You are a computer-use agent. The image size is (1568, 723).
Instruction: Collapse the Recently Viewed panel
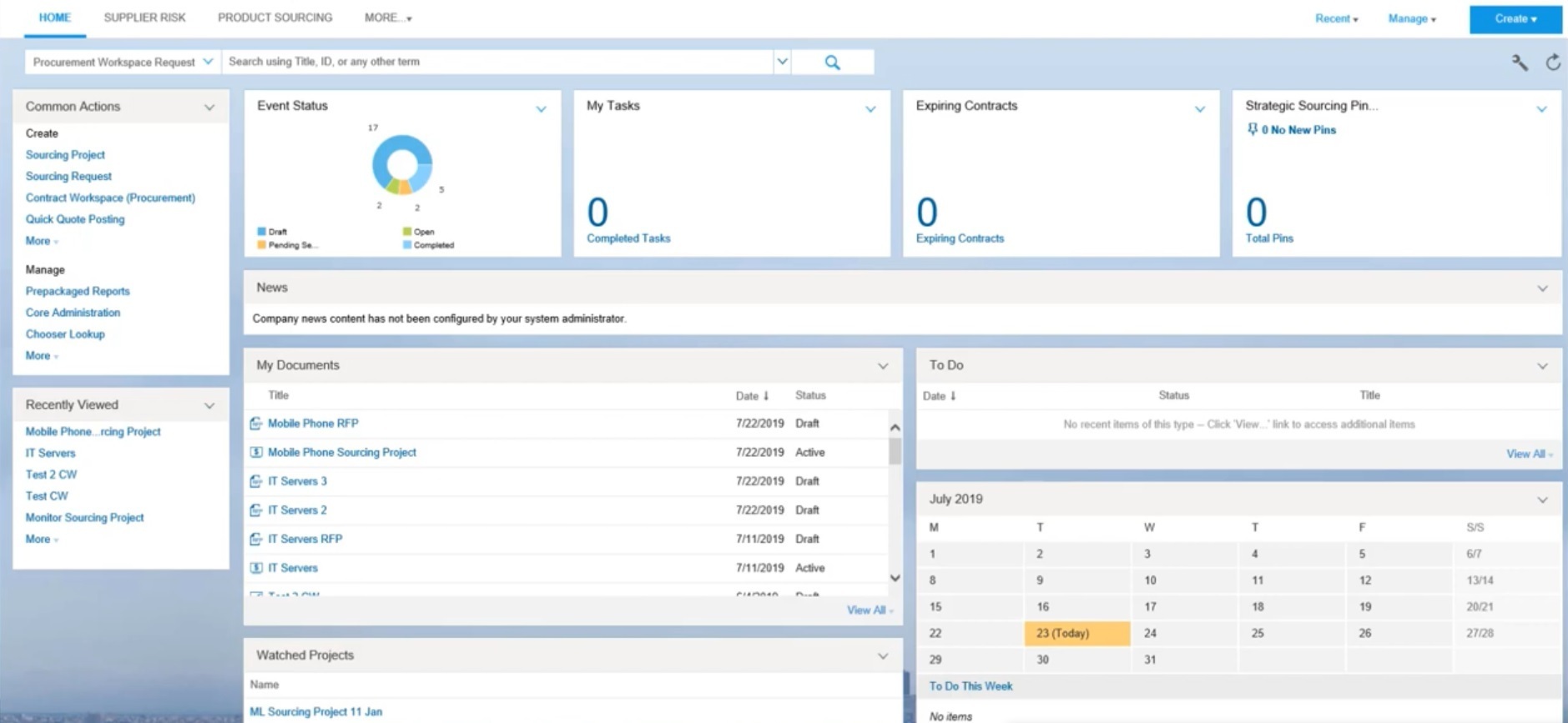[x=209, y=405]
